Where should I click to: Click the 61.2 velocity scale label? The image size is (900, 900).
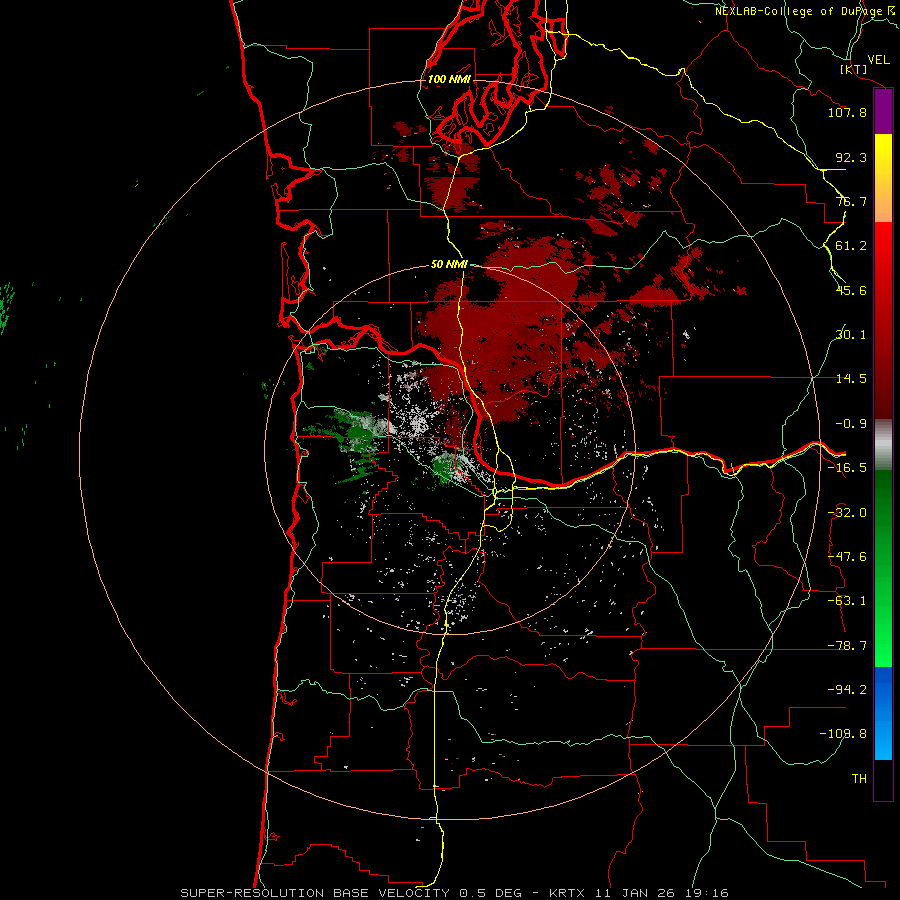pos(851,246)
